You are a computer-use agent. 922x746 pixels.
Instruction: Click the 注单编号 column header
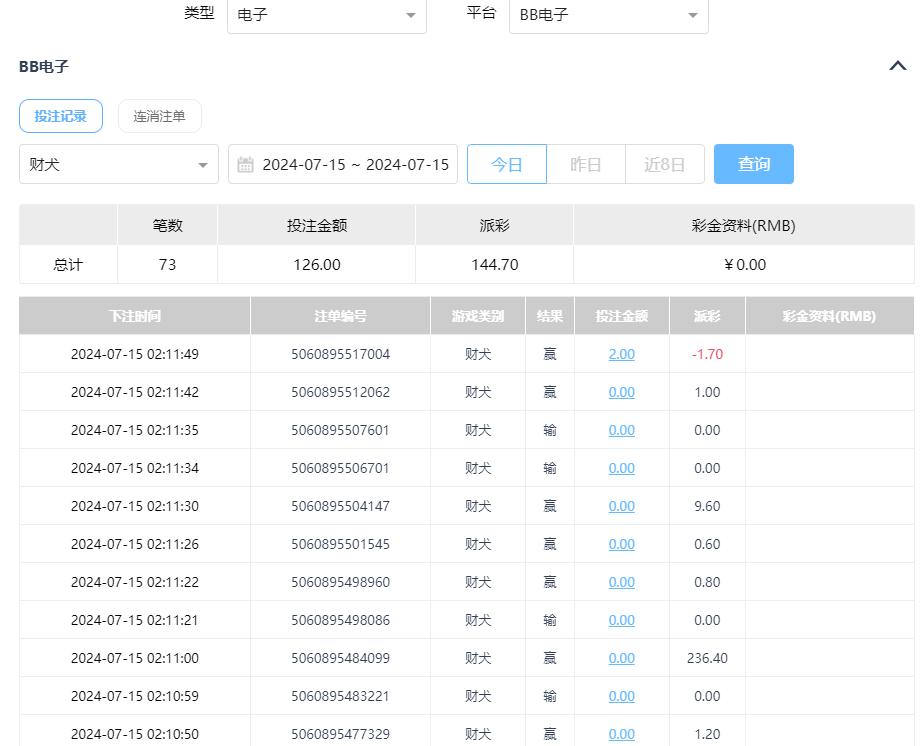tap(340, 316)
